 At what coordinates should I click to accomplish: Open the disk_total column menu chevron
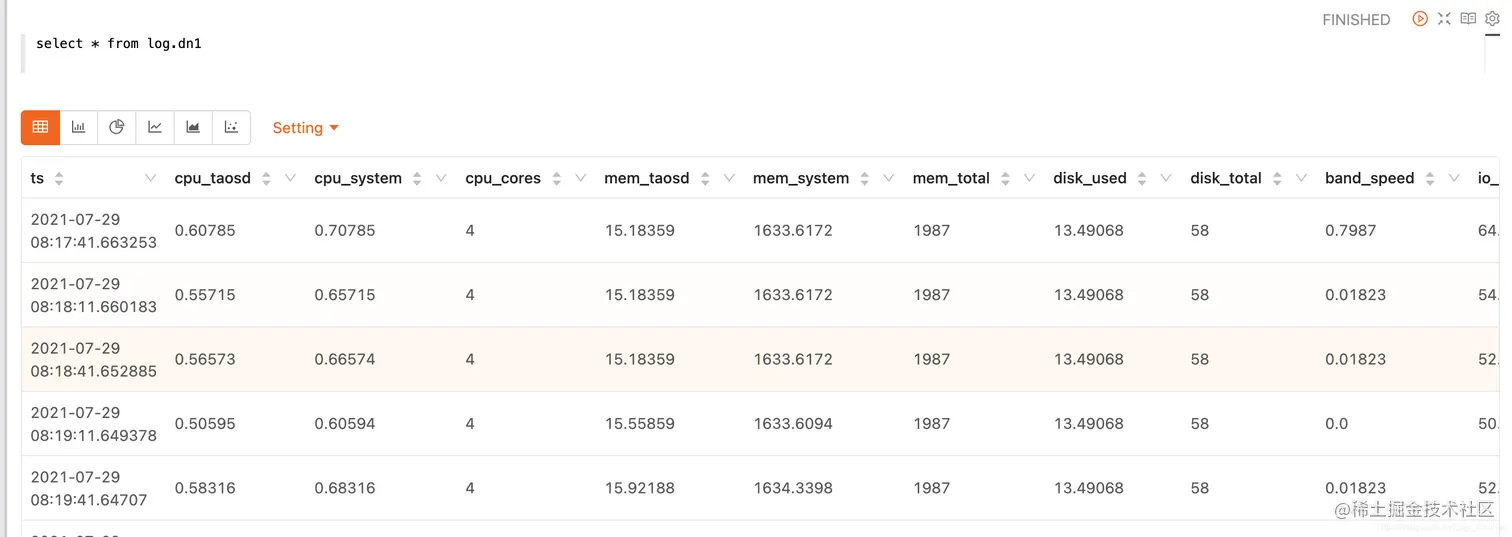tap(1301, 178)
